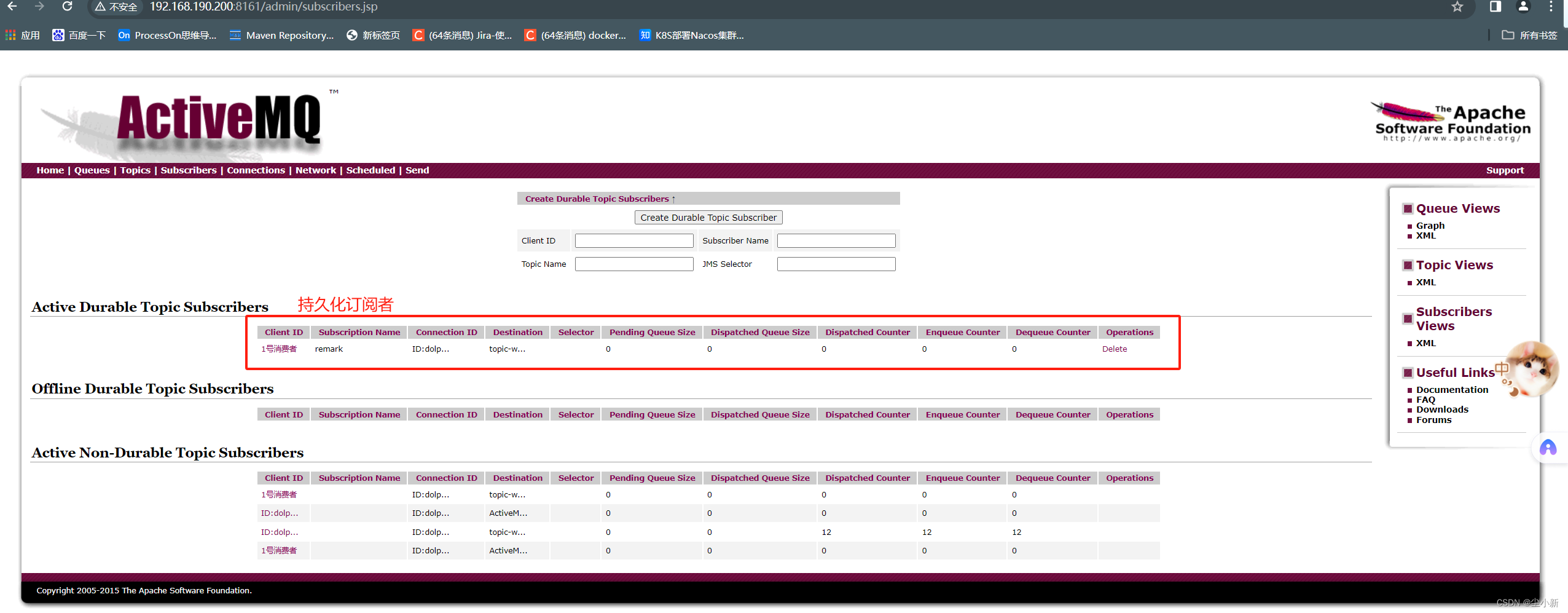This screenshot has height=613, width=1568.
Task: Click the cat avatar floating widget
Action: (x=1532, y=369)
